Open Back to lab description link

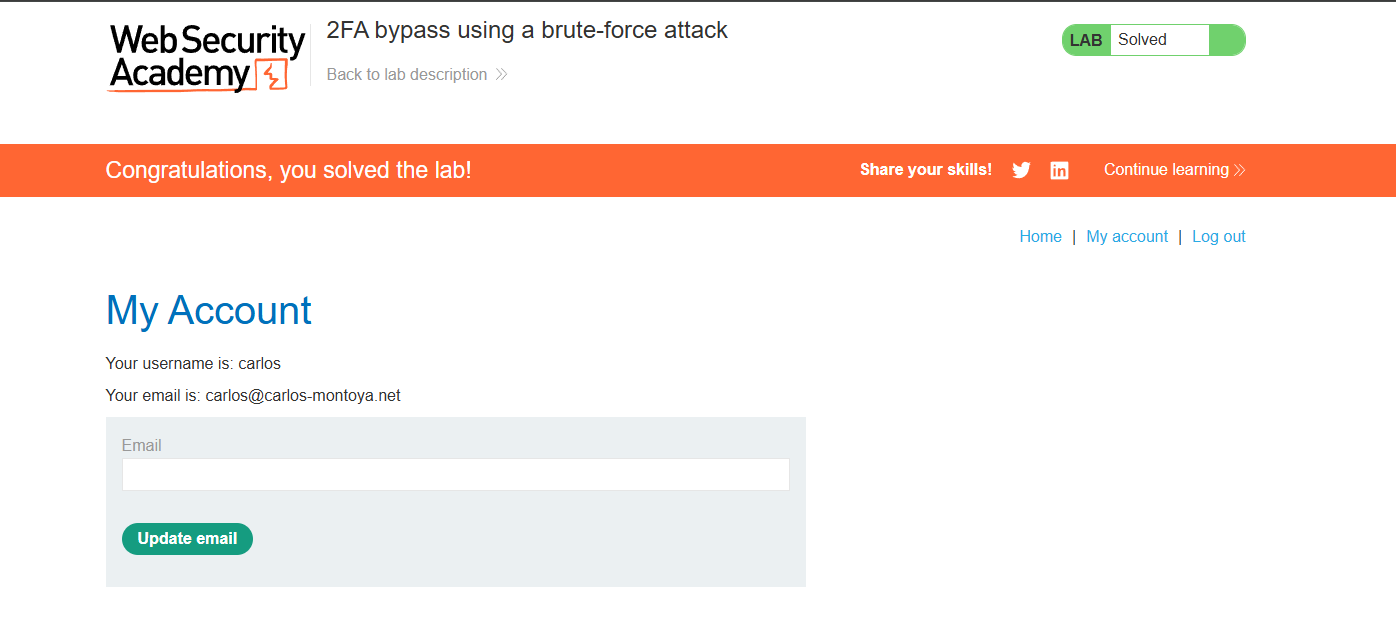click(407, 75)
